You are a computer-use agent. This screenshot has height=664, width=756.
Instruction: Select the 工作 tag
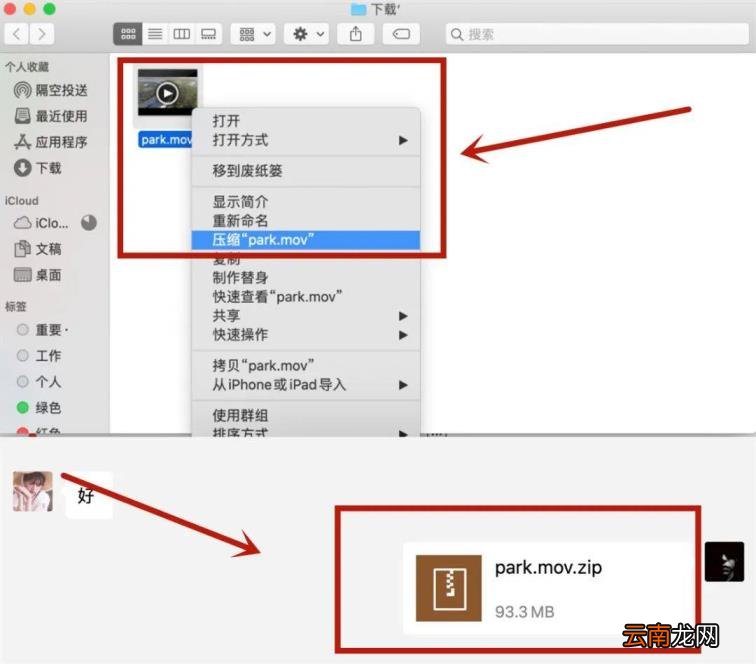pyautogui.click(x=39, y=356)
